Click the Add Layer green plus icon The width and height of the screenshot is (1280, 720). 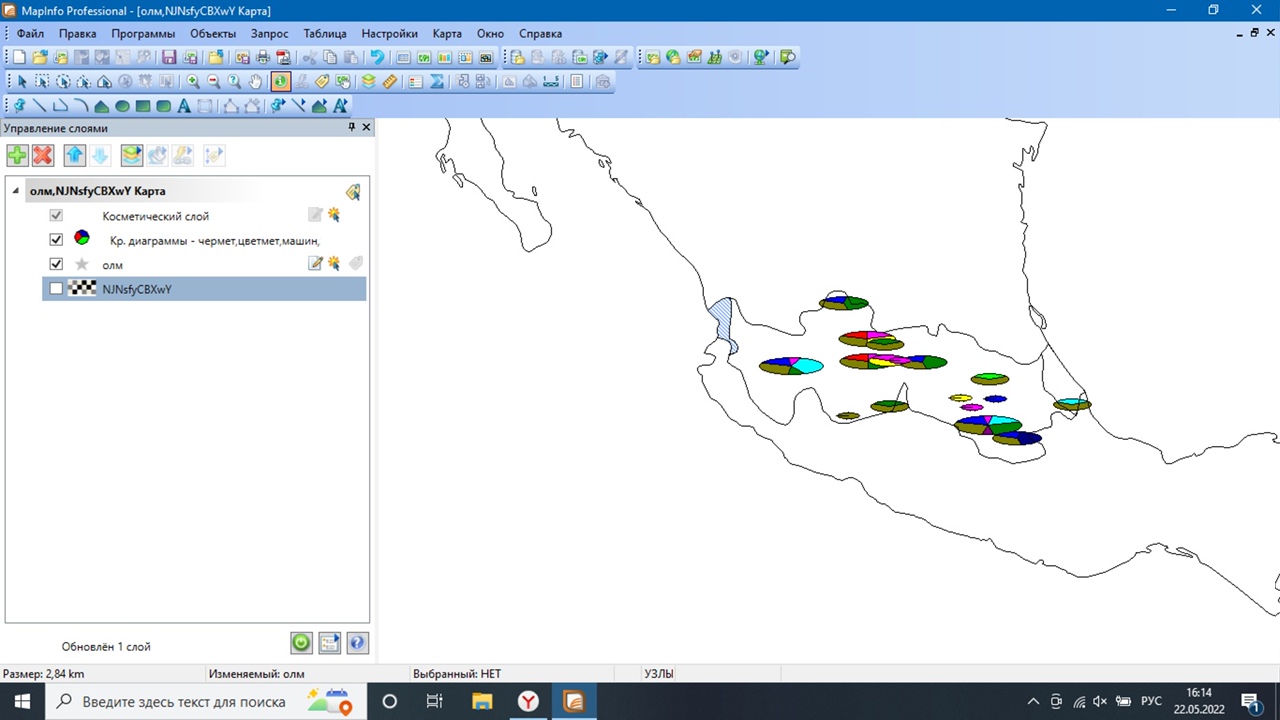tap(17, 155)
